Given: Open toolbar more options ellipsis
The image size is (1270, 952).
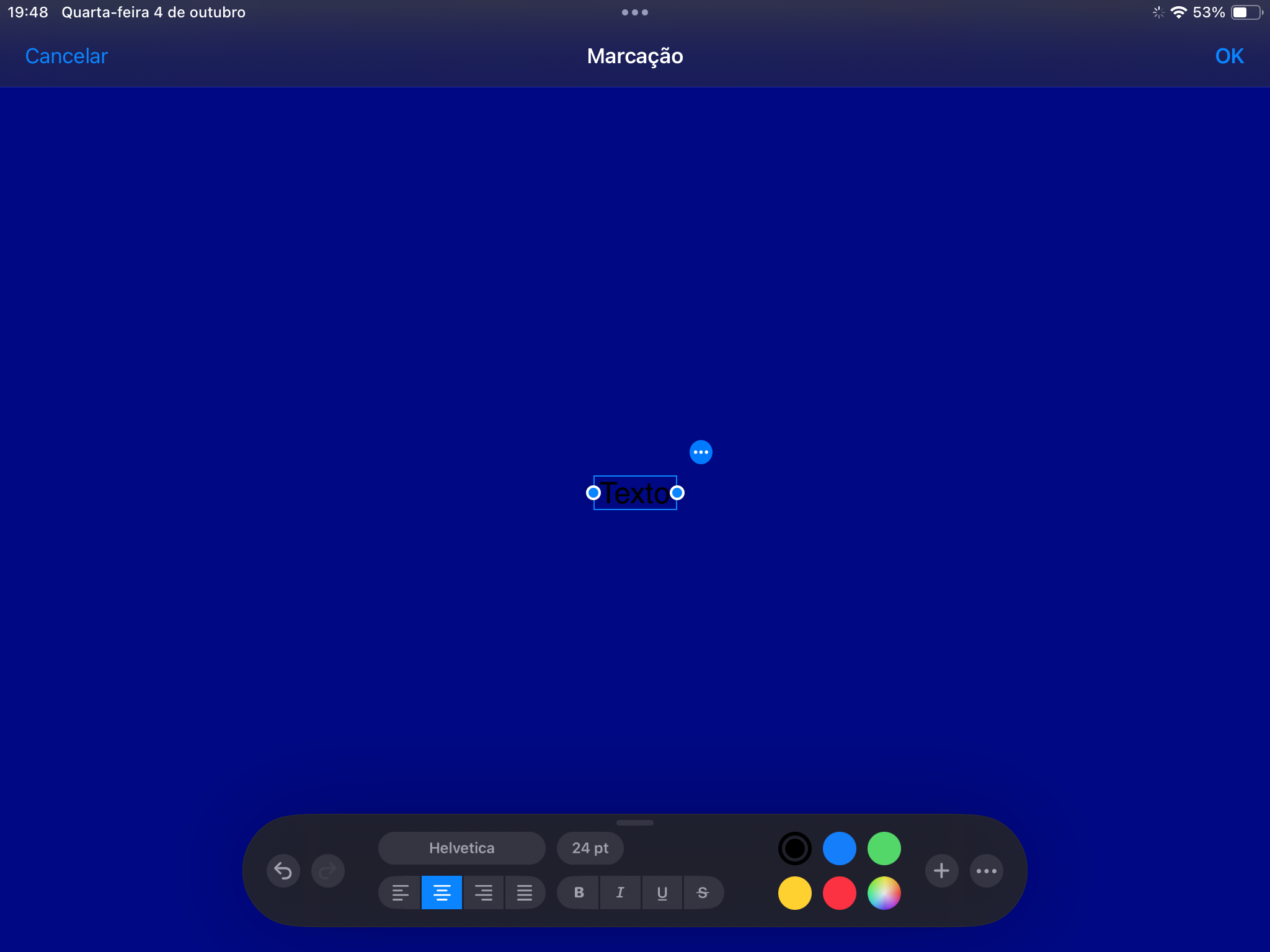Looking at the screenshot, I should tap(986, 871).
